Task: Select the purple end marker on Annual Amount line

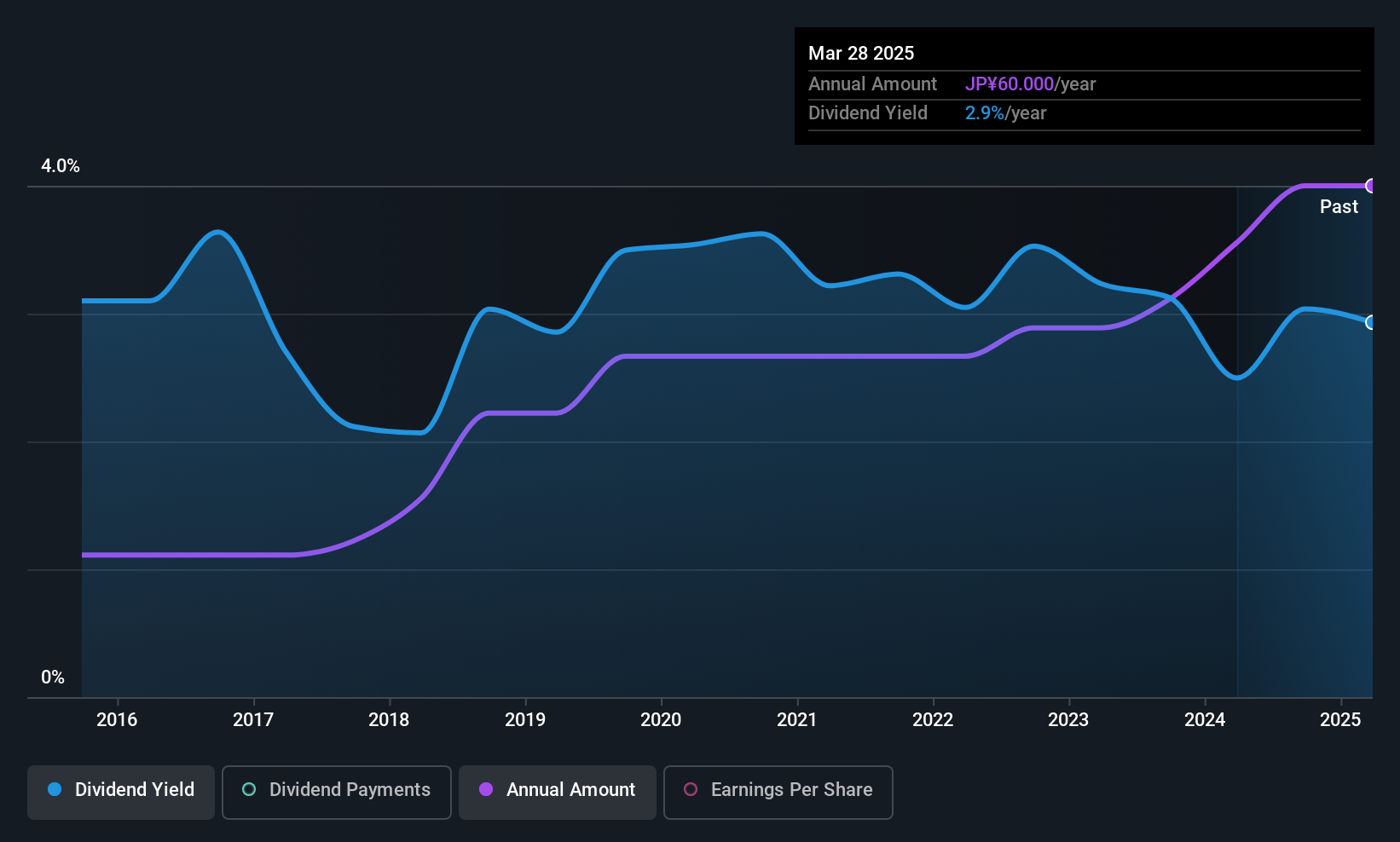Action: coord(1371,186)
